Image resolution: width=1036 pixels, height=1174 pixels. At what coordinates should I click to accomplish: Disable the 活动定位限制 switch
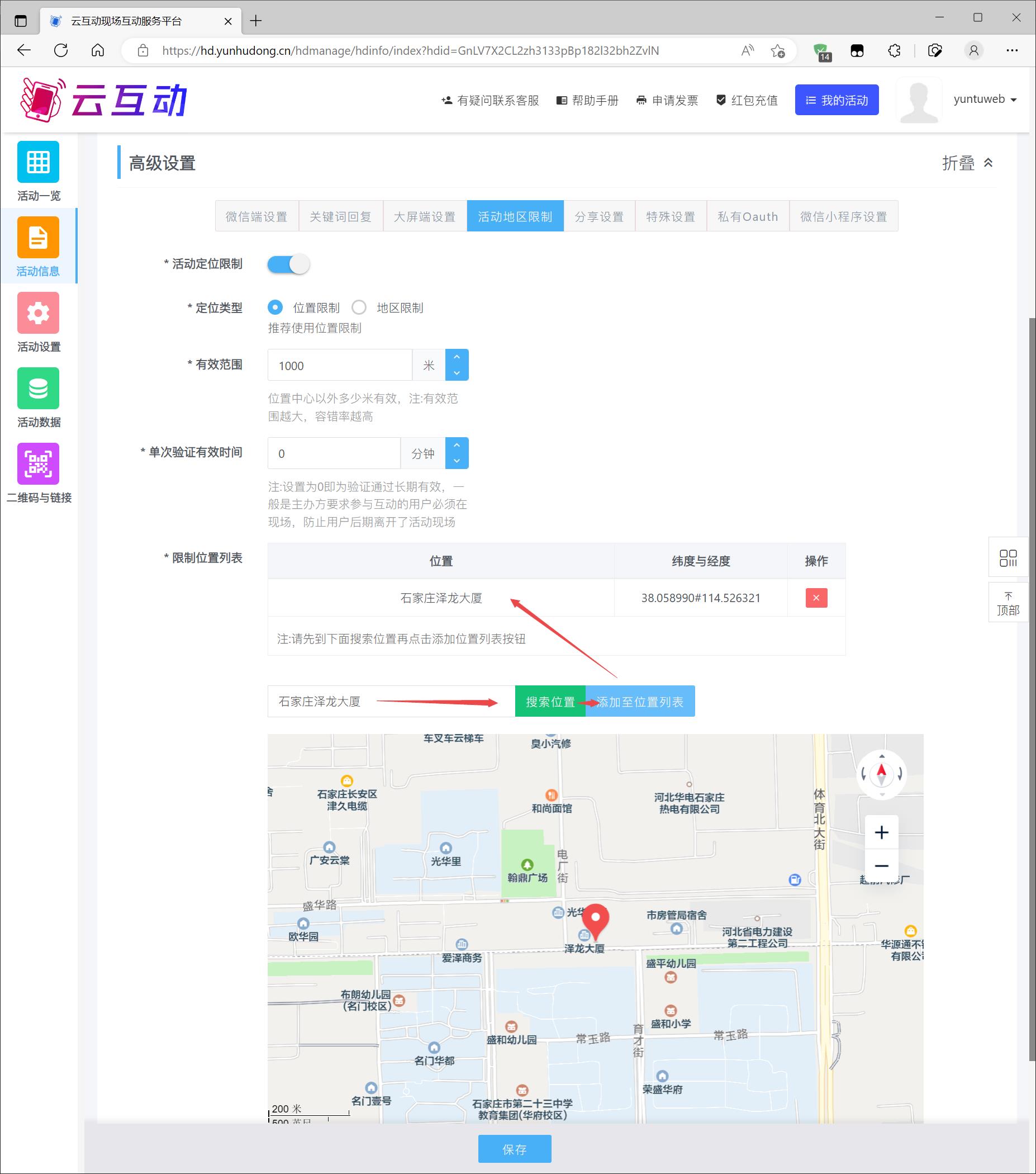pos(288,264)
